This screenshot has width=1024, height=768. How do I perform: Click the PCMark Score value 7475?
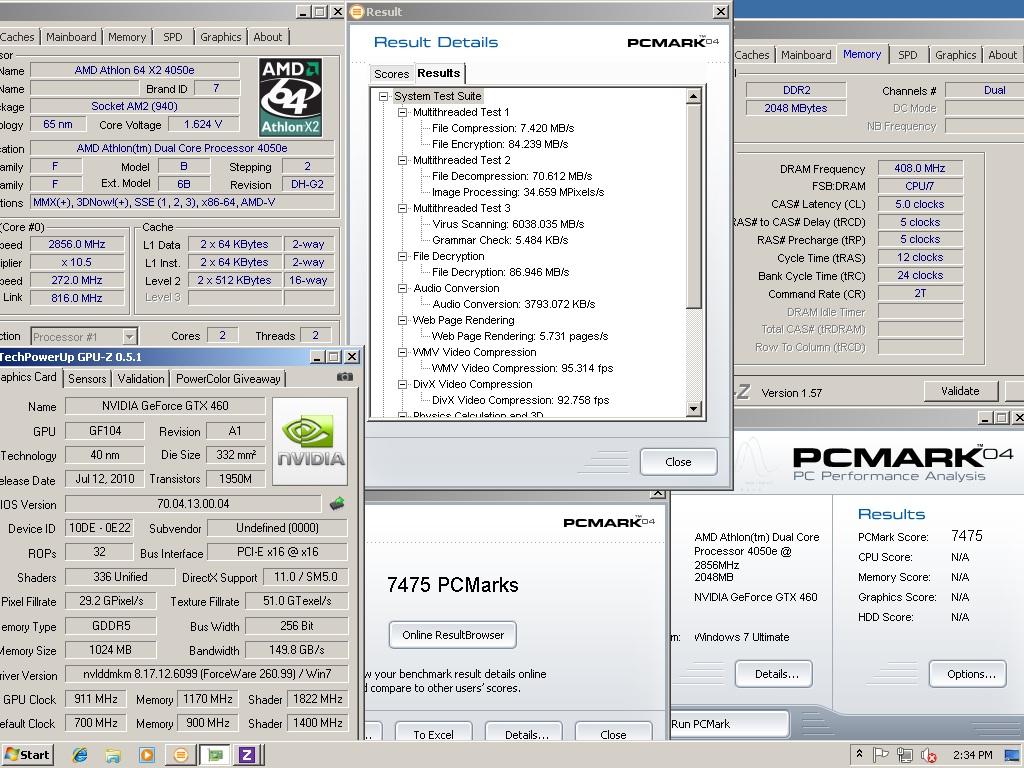pos(967,536)
